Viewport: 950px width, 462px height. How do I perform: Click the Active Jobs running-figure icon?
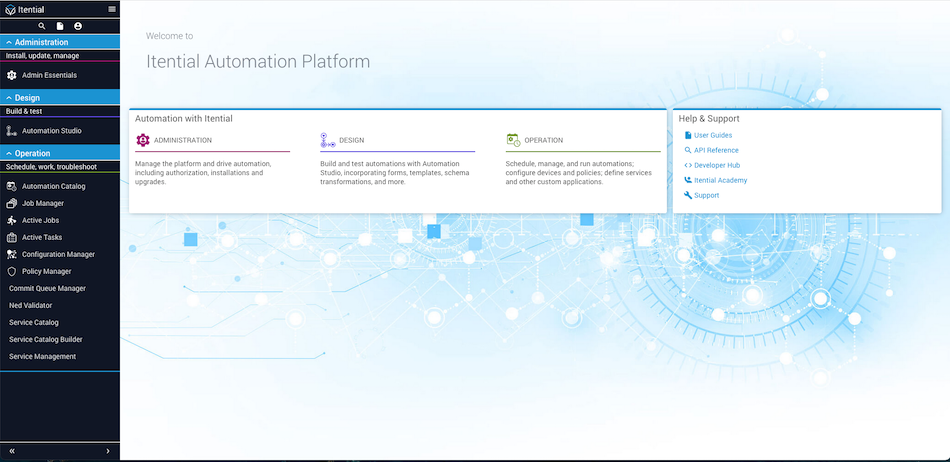tap(12, 220)
